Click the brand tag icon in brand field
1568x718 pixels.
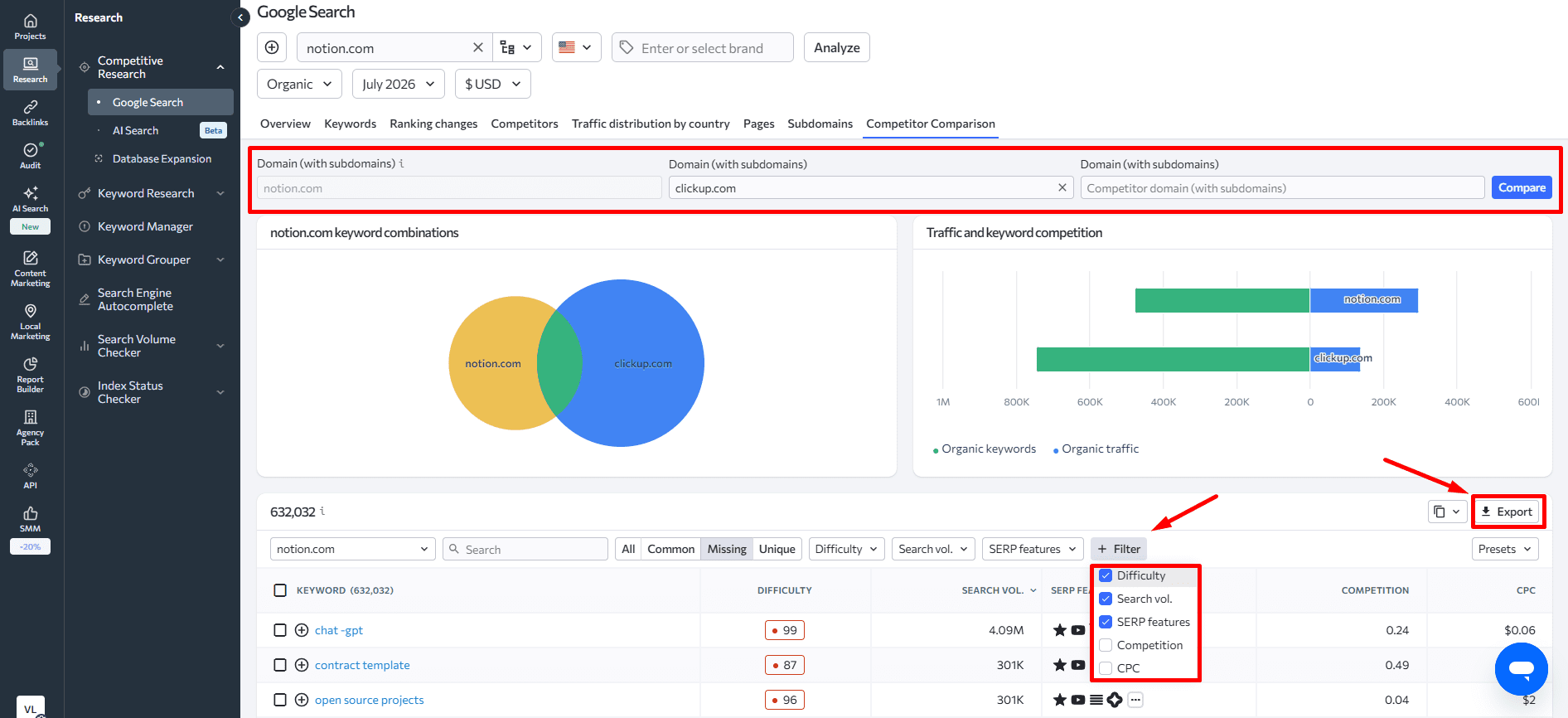coord(627,47)
